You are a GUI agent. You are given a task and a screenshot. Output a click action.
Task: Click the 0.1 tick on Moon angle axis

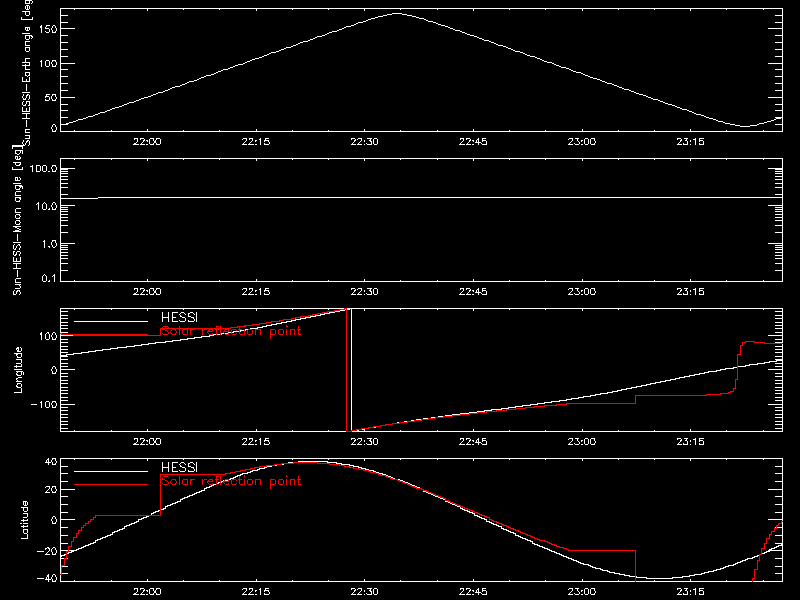[49, 278]
